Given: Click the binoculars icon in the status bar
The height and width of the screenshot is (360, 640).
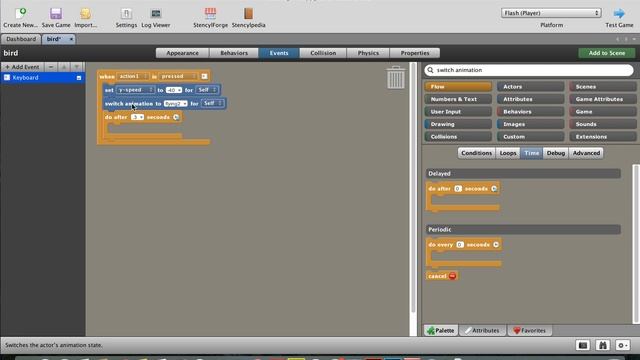Looking at the screenshot, I should [602, 345].
